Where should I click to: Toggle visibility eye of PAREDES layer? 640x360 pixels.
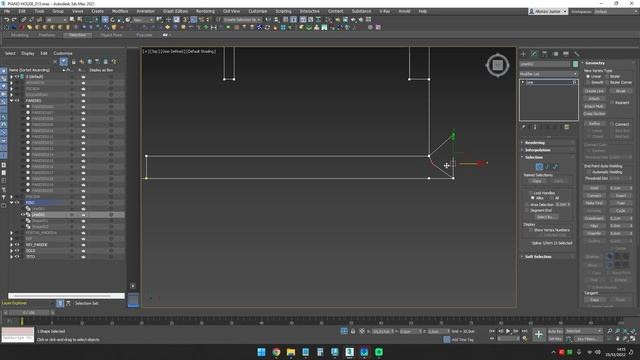(x=17, y=100)
